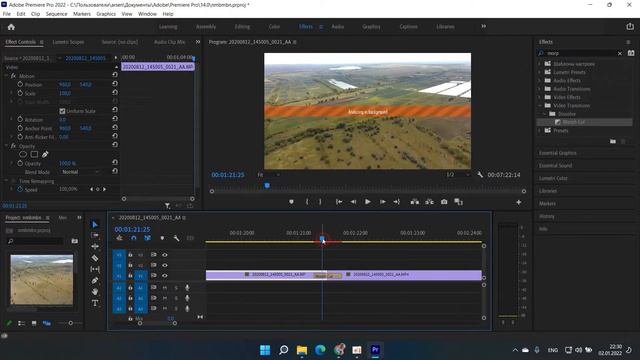This screenshot has width=640, height=360.
Task: Click timeline Add Marker icon
Action: point(162,238)
